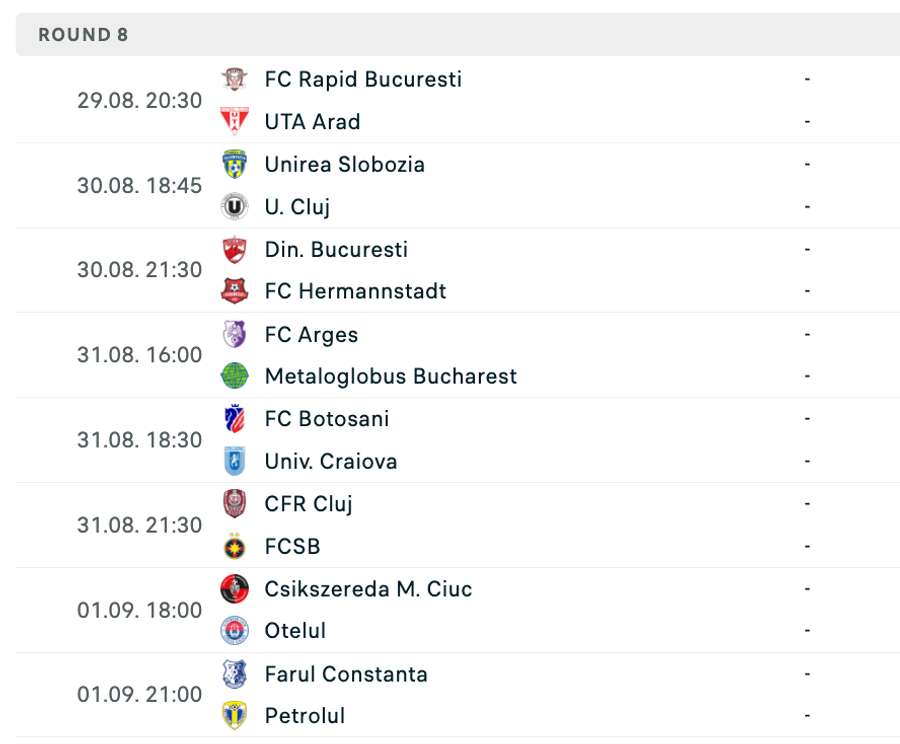Click the U. Cluj team badge

(x=234, y=206)
